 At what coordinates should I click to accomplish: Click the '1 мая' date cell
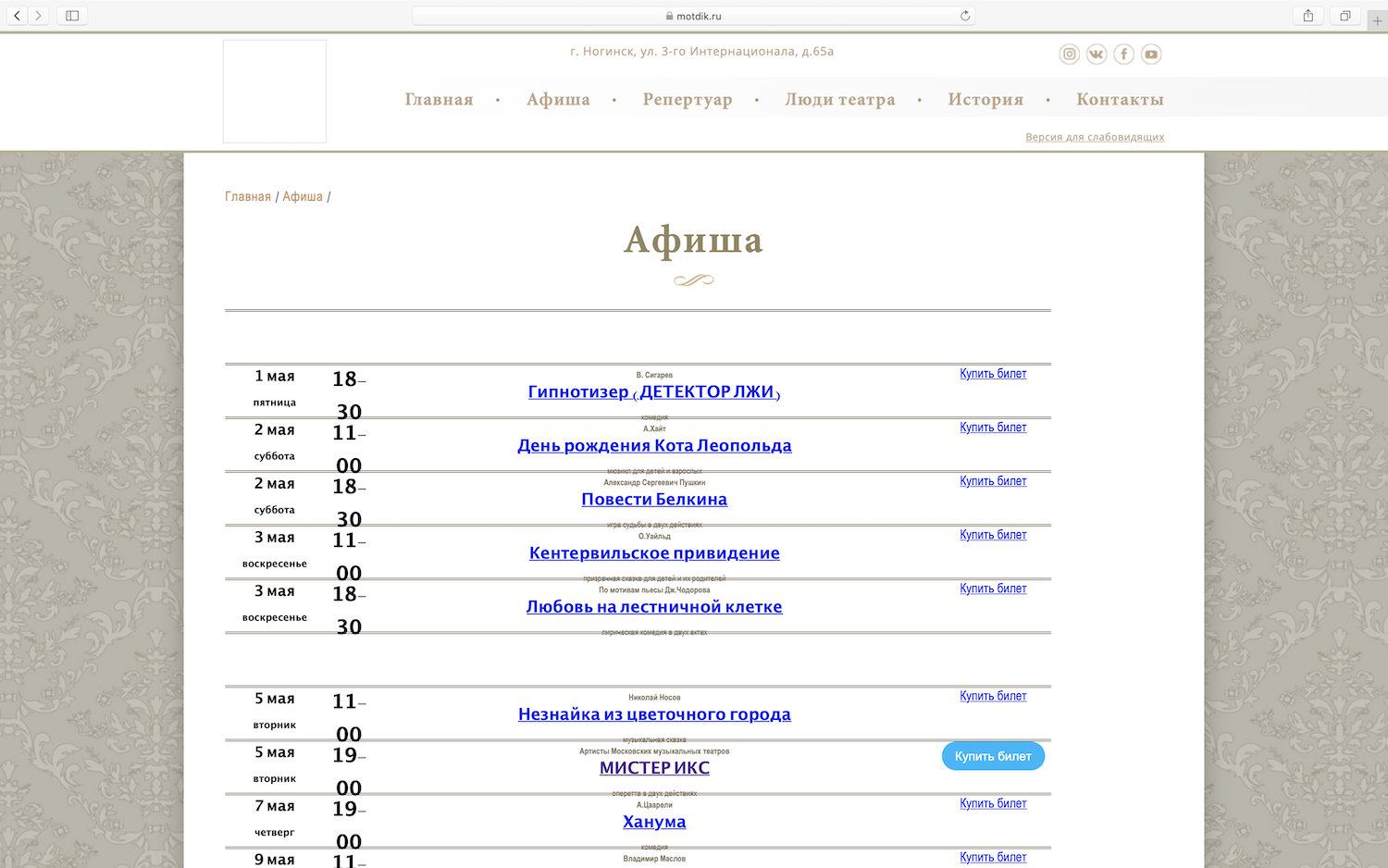275,377
